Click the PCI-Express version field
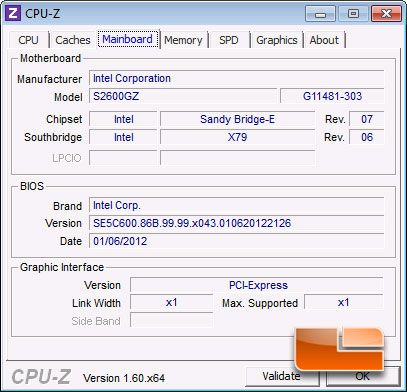407x392 pixels. pyautogui.click(x=257, y=285)
